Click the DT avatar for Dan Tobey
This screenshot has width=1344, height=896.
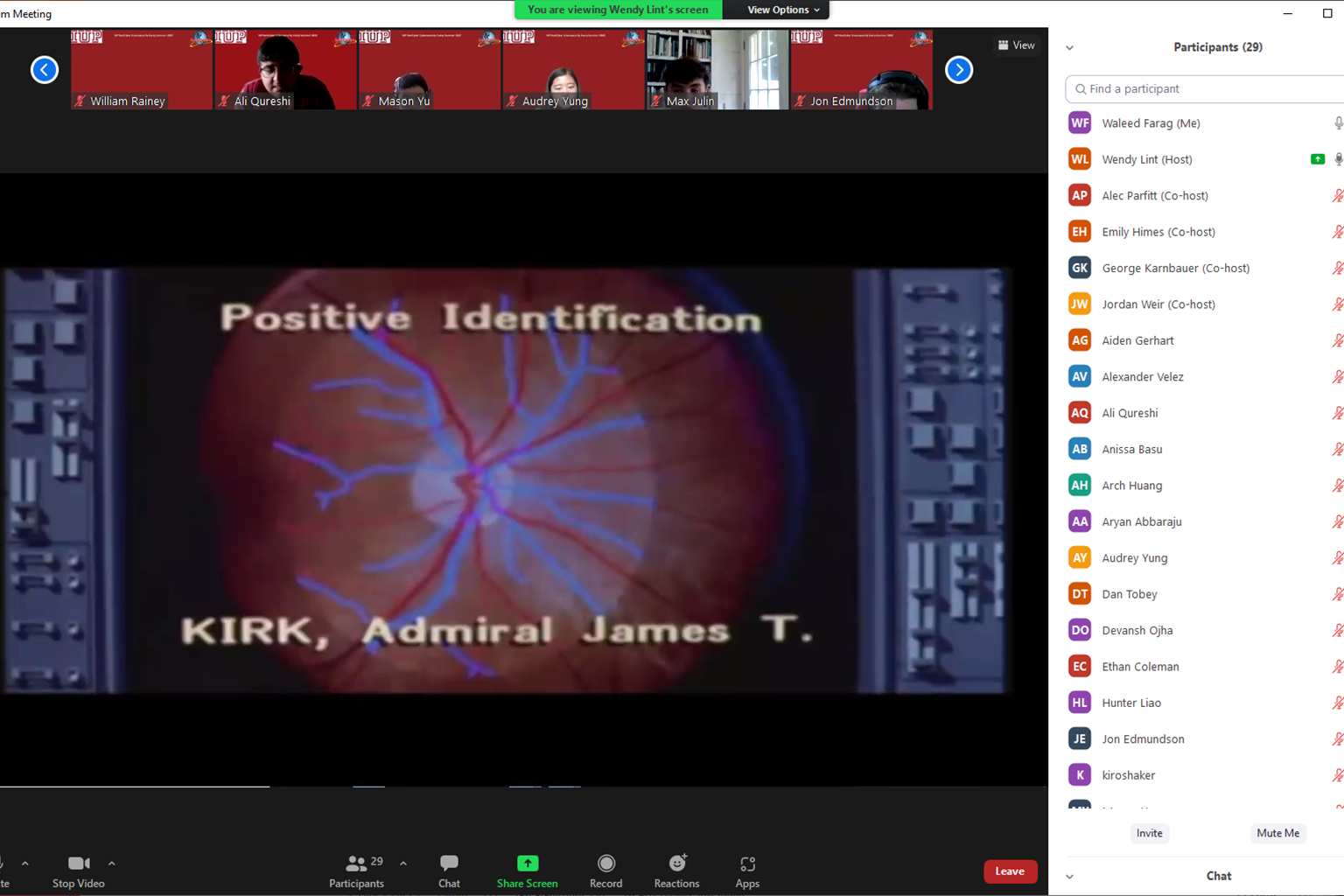[1080, 594]
